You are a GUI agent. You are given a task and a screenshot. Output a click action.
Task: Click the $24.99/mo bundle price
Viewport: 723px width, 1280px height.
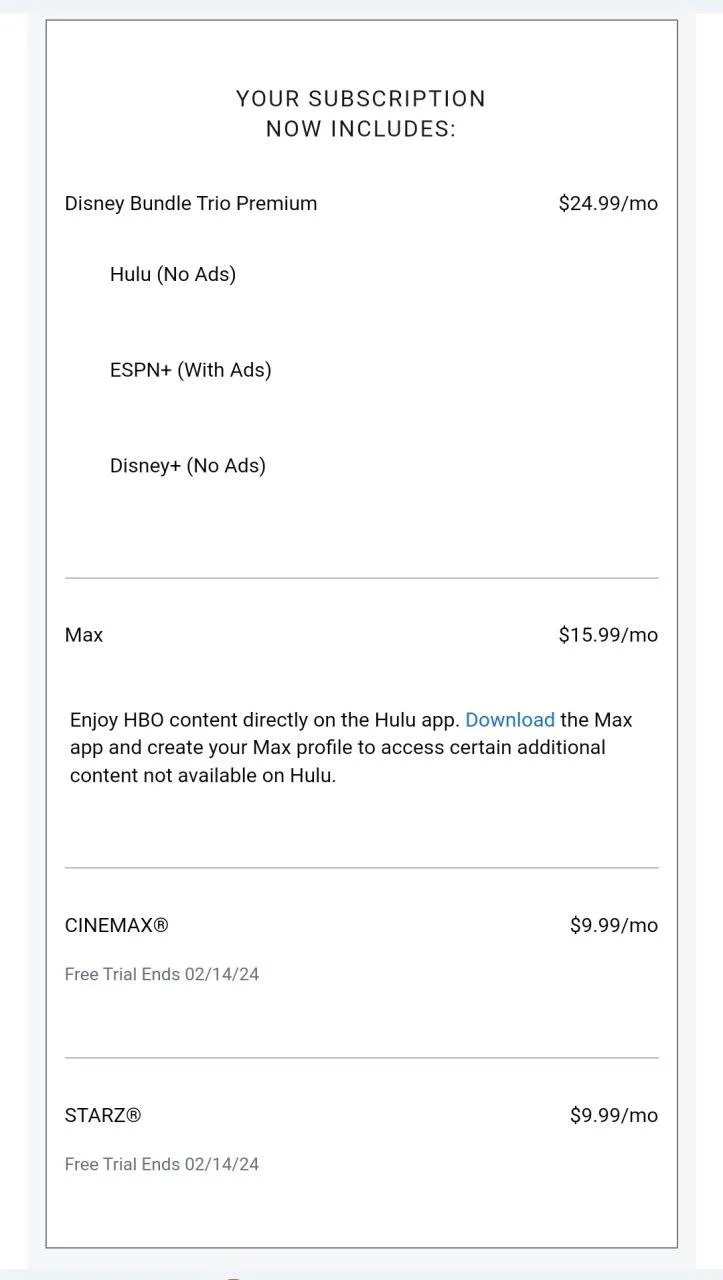[x=608, y=203]
